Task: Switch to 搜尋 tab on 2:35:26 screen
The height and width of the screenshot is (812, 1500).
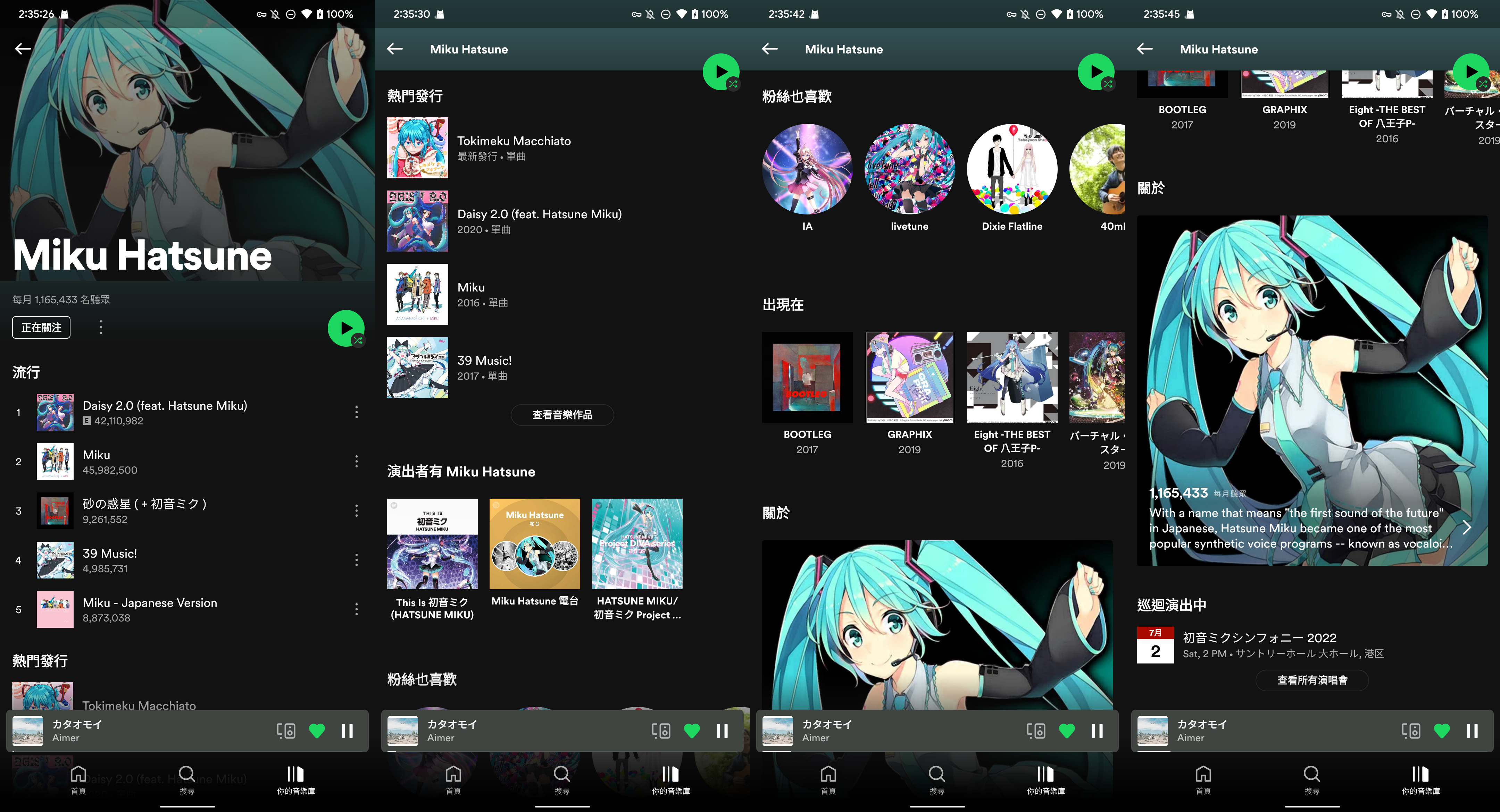Action: [x=187, y=780]
